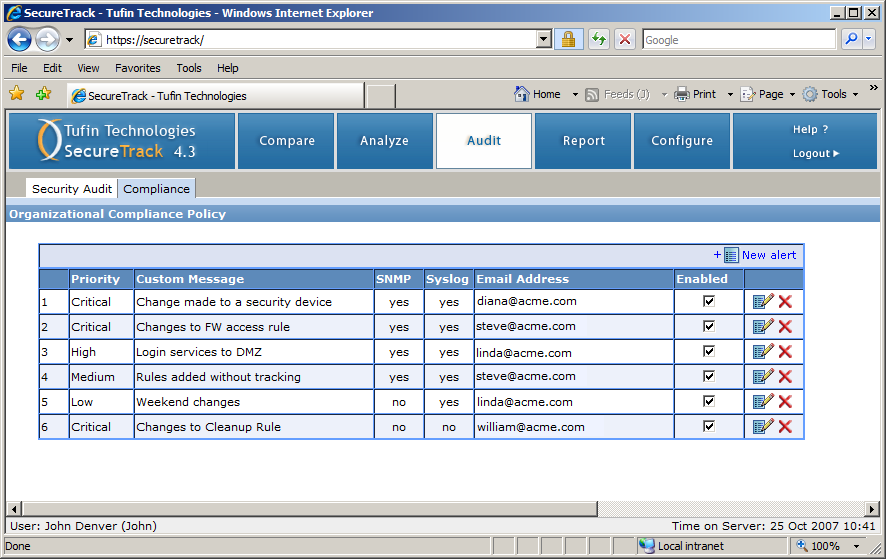Screen dimensions: 886x559
Task: Click the Feeds toolbar button
Action: (618, 94)
